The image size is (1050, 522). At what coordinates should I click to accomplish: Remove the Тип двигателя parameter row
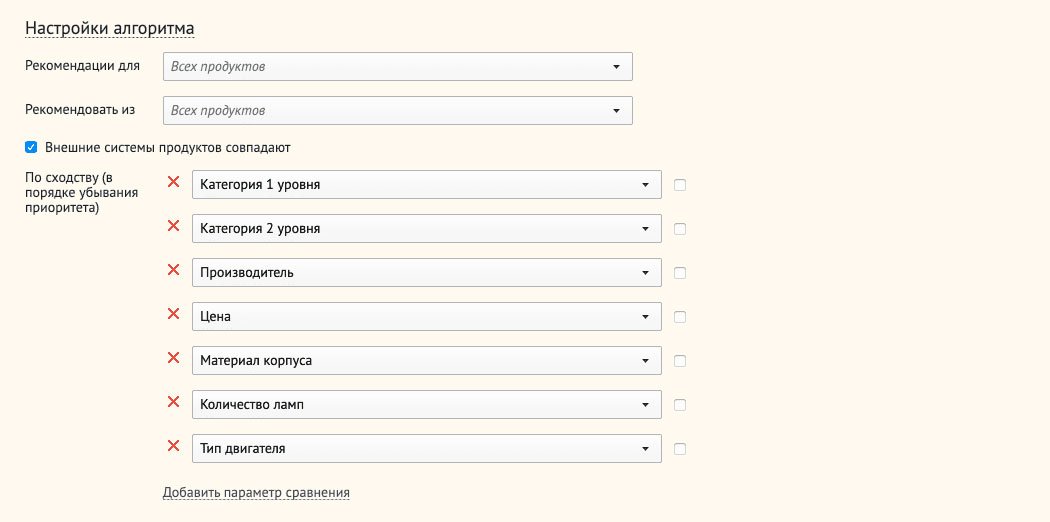click(x=173, y=446)
